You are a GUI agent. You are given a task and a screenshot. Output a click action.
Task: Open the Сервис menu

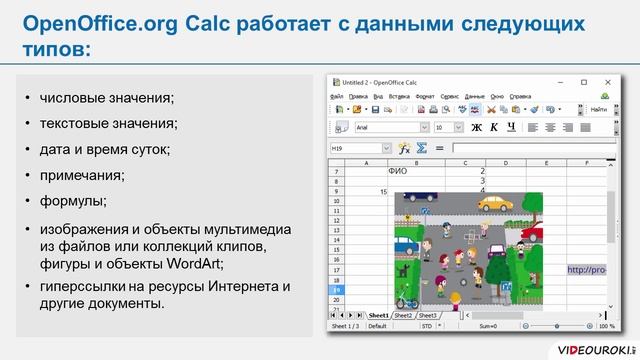coord(450,97)
